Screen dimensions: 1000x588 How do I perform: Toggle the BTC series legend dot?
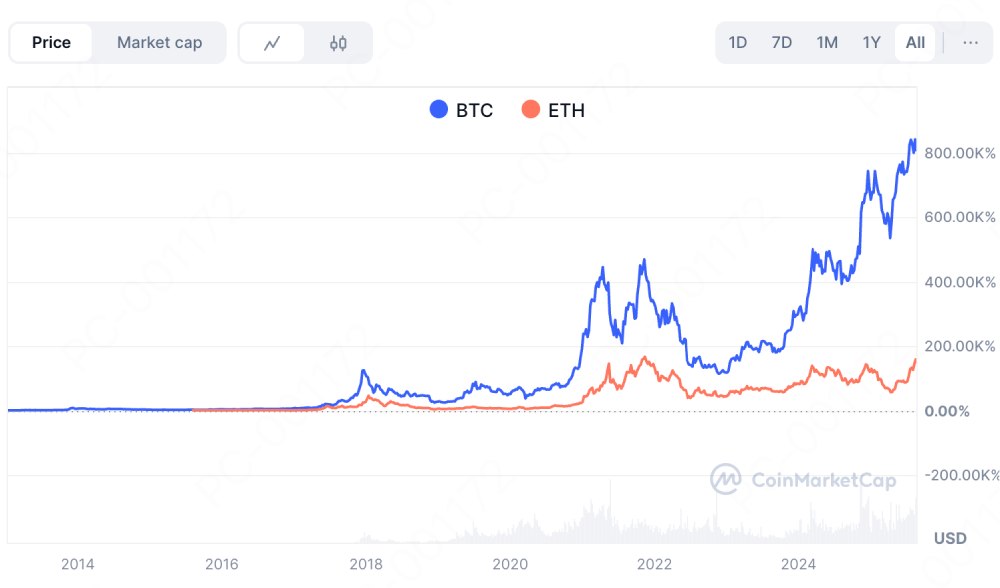click(438, 110)
